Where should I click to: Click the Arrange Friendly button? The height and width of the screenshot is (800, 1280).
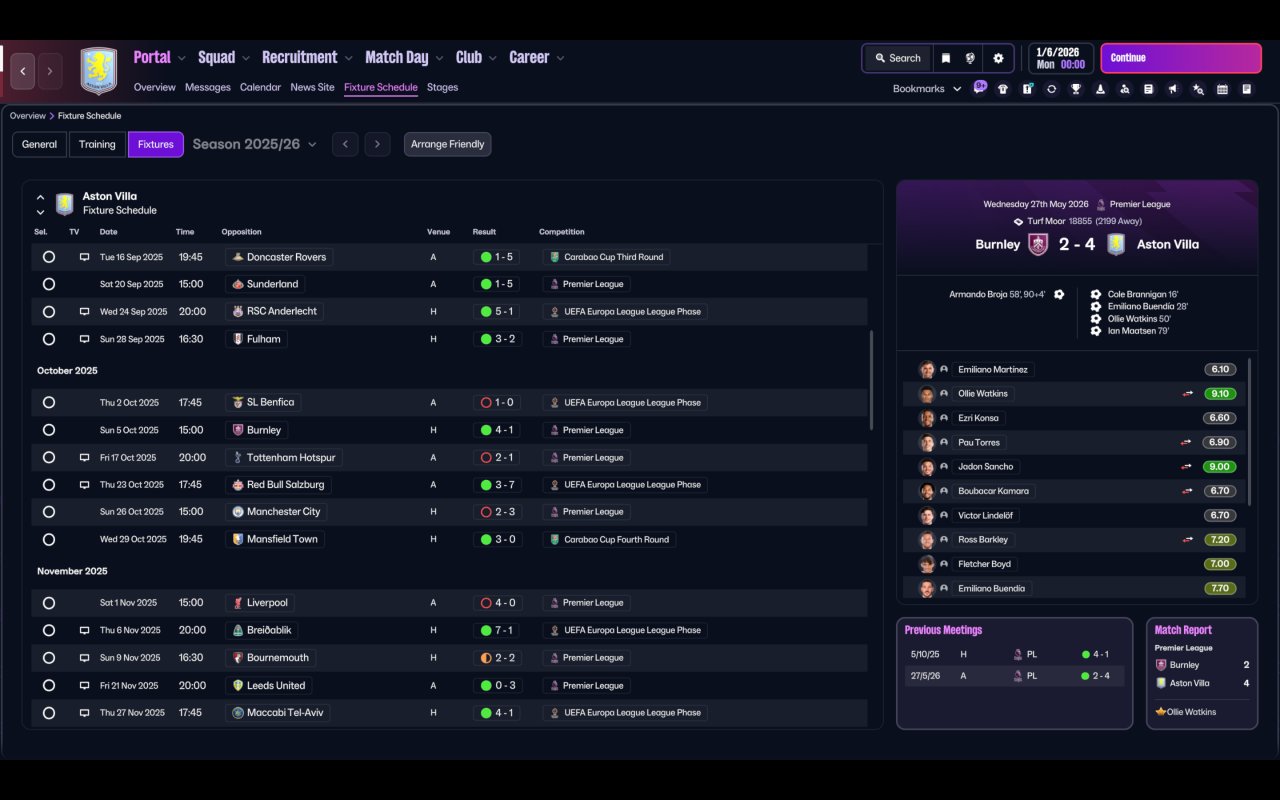[447, 144]
